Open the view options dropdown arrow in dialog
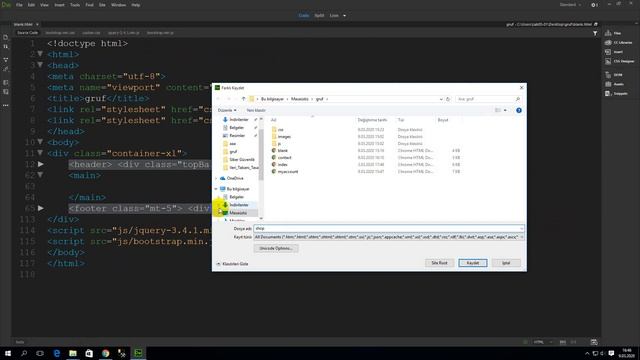 pos(505,110)
